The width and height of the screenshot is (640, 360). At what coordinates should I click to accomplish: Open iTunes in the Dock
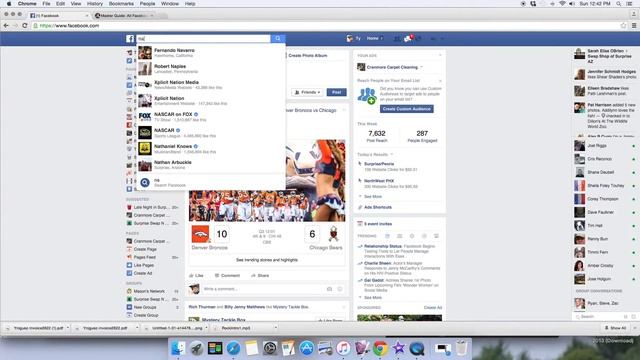(343, 348)
